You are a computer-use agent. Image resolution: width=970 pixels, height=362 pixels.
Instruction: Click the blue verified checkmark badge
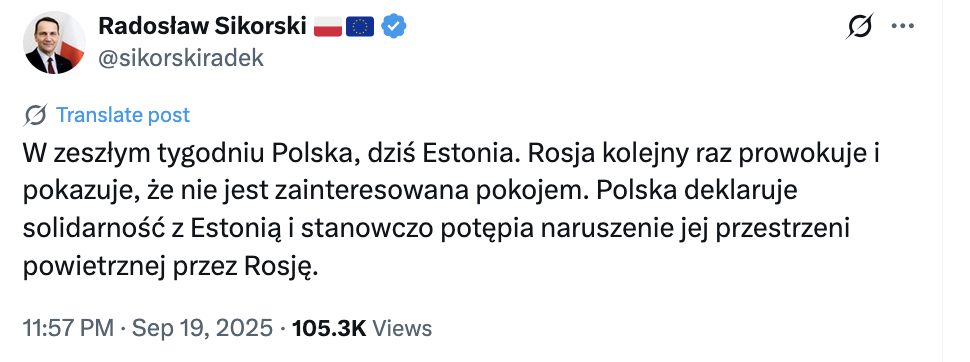coord(393,26)
